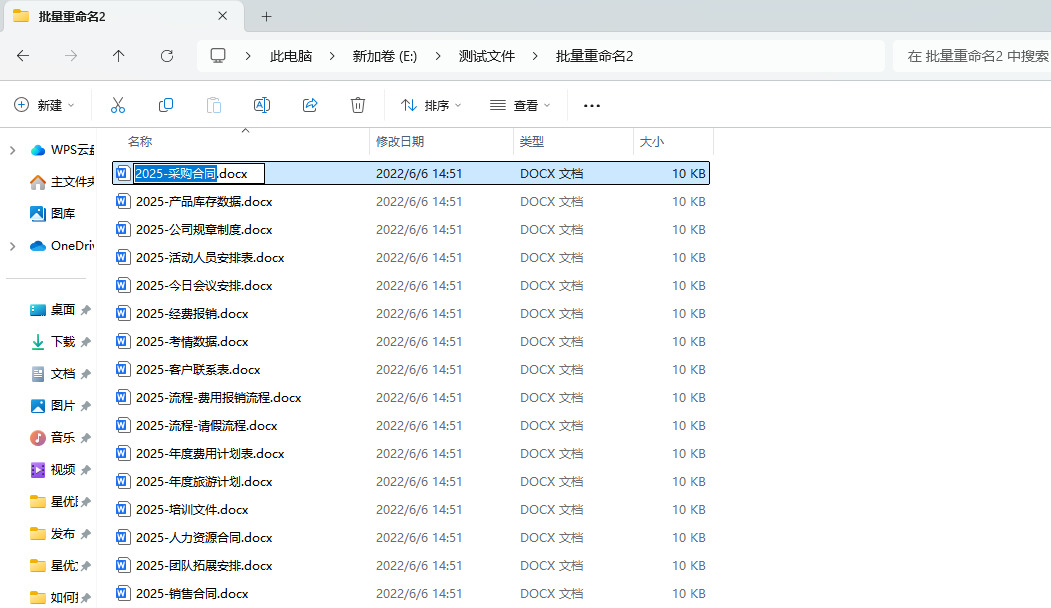Select file 2025-考情数据.docx
Image resolution: width=1051 pixels, height=608 pixels.
coord(411,342)
